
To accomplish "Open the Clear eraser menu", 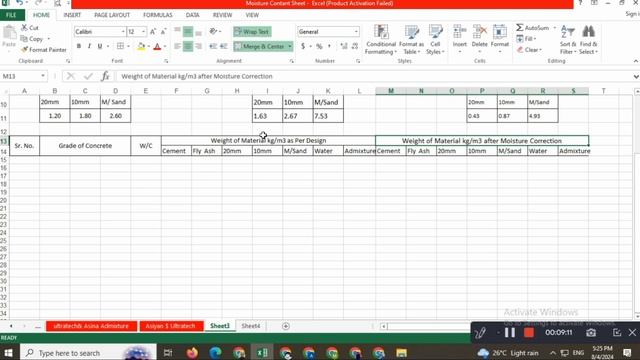I will 529,50.
